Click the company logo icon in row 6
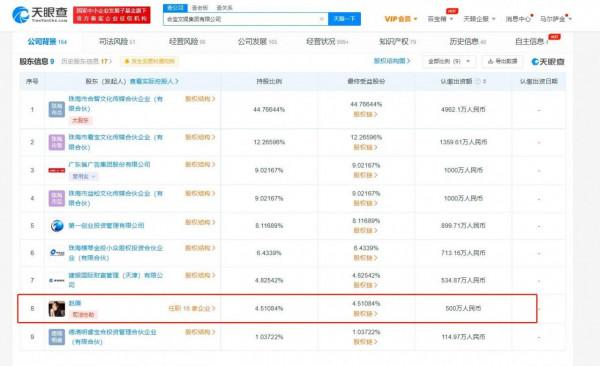The width and height of the screenshot is (600, 366). (57, 253)
